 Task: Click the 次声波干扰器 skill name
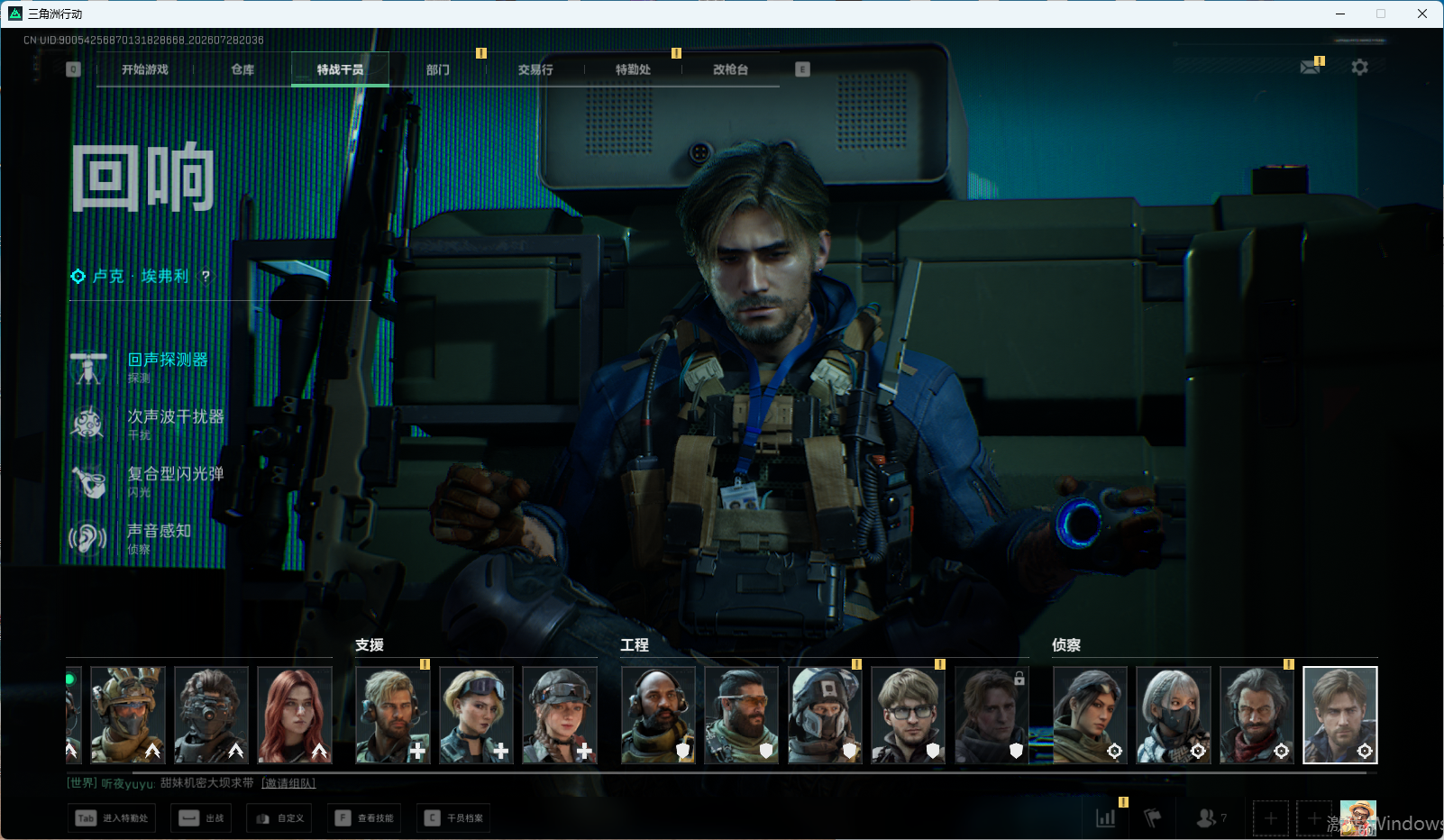pyautogui.click(x=176, y=416)
